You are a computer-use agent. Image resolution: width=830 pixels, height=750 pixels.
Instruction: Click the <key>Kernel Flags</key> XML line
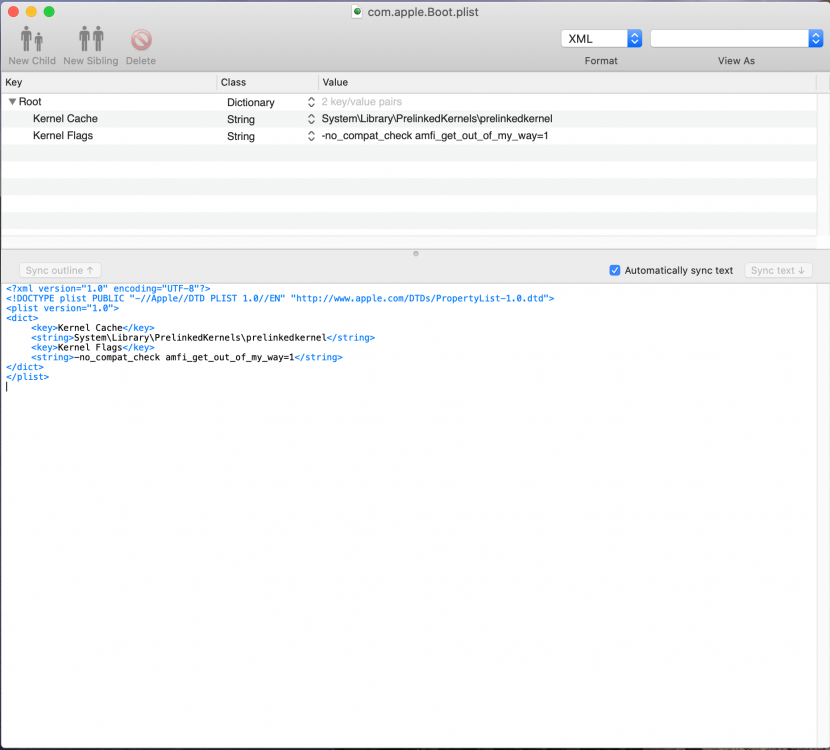click(93, 347)
